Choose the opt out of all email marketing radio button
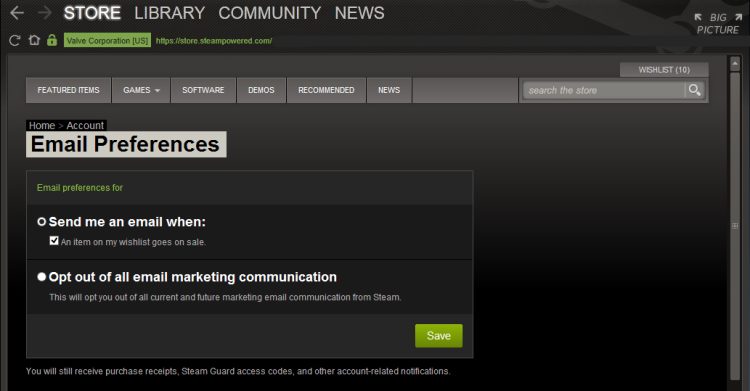 click(x=42, y=277)
